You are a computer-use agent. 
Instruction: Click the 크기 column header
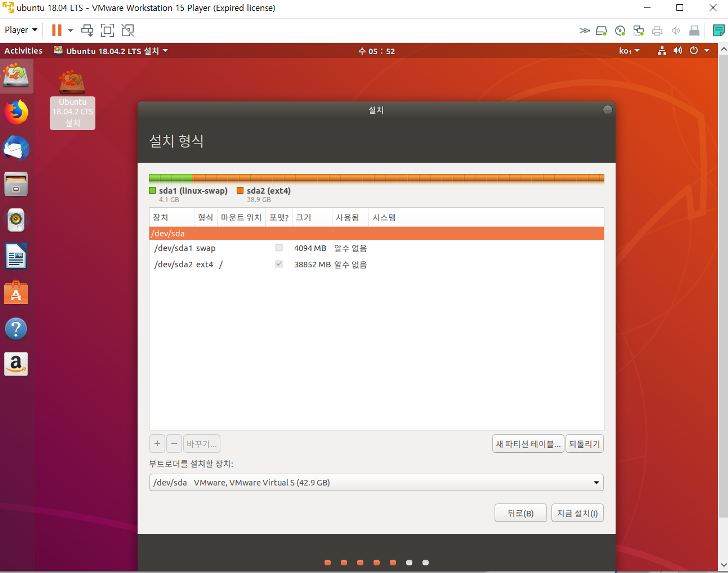[312, 217]
